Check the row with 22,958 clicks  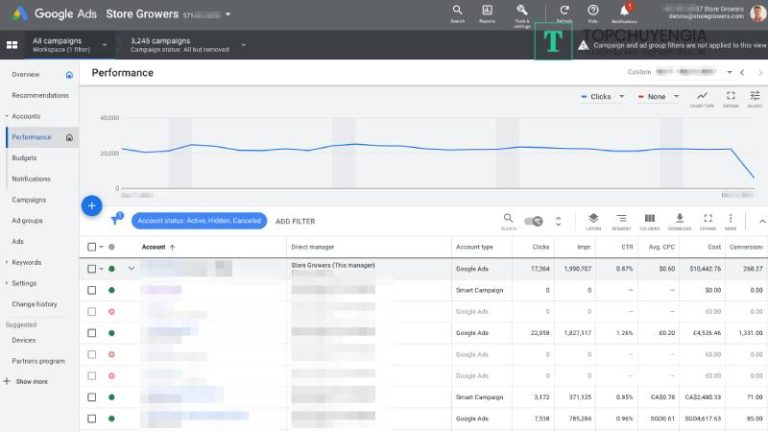tap(92, 333)
